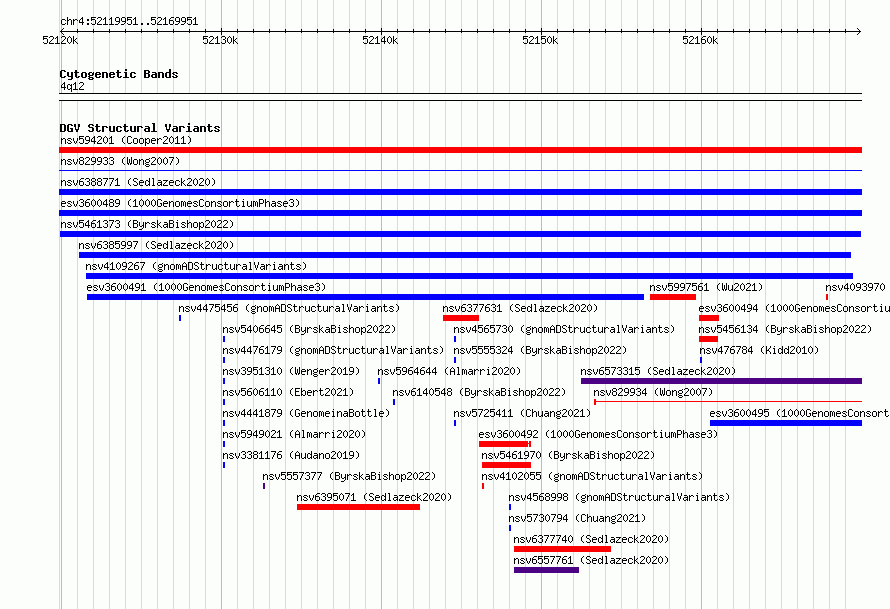The image size is (890, 609).
Task: Select the blue bar under esv3600495
Action: click(786, 423)
